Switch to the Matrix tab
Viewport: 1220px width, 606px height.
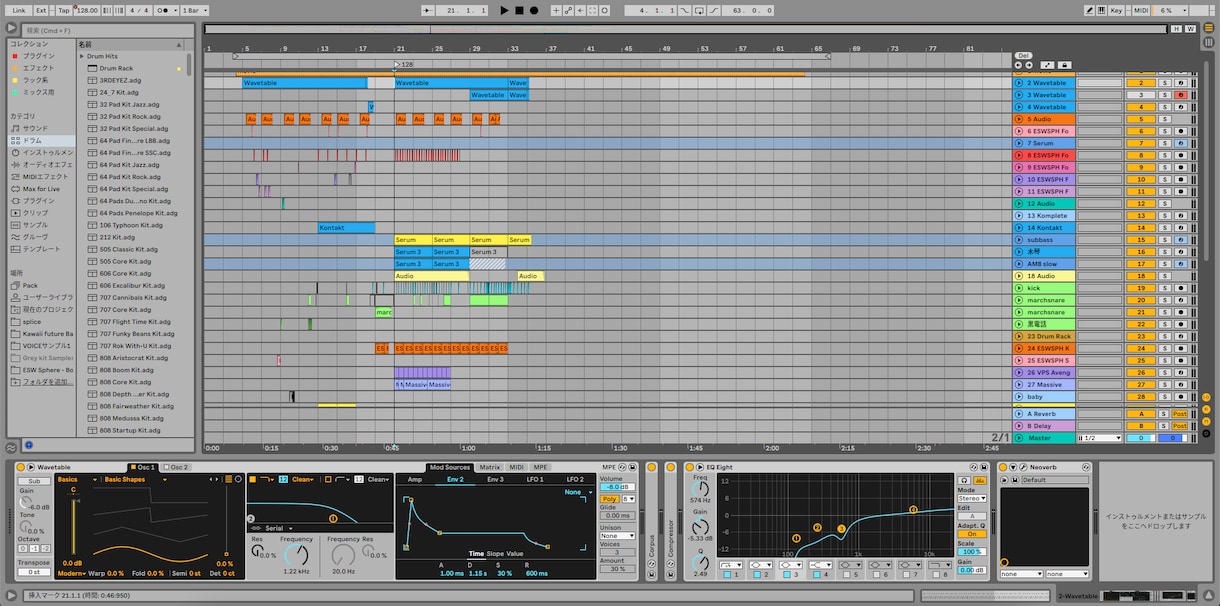point(489,467)
